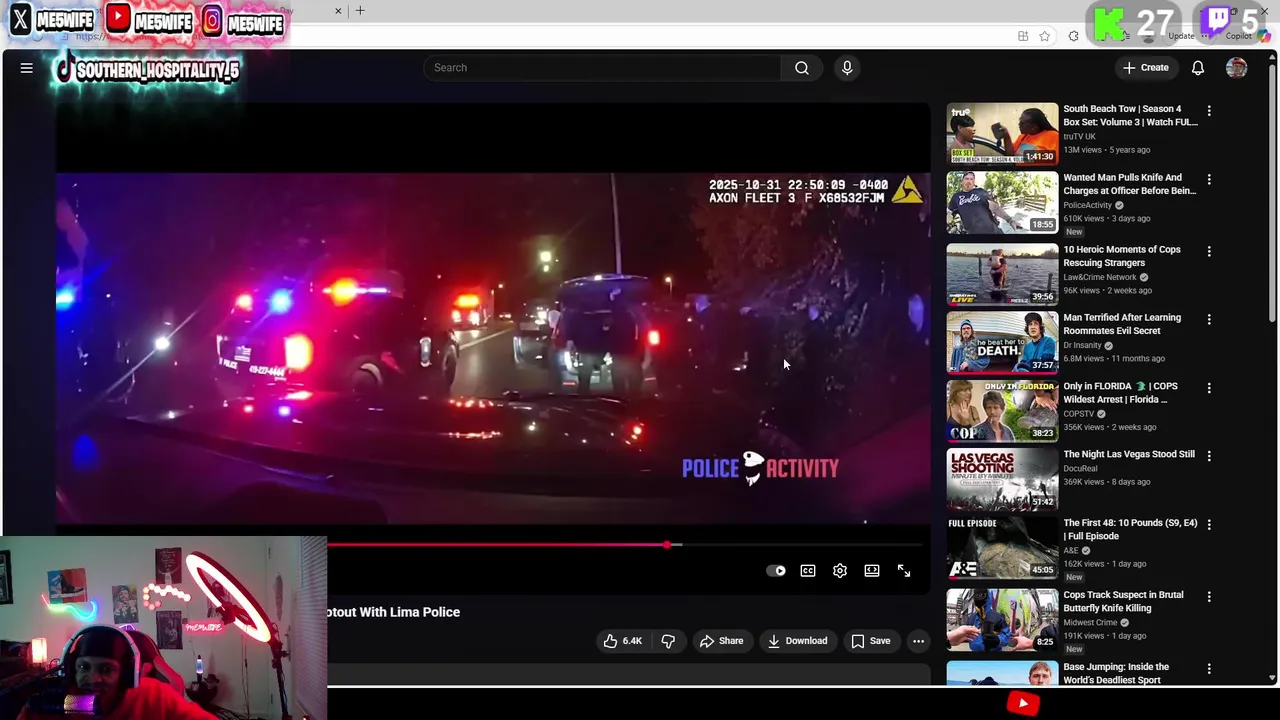Screen dimensions: 1280x720
Task: Toggle the autoplay switch
Action: [776, 571]
